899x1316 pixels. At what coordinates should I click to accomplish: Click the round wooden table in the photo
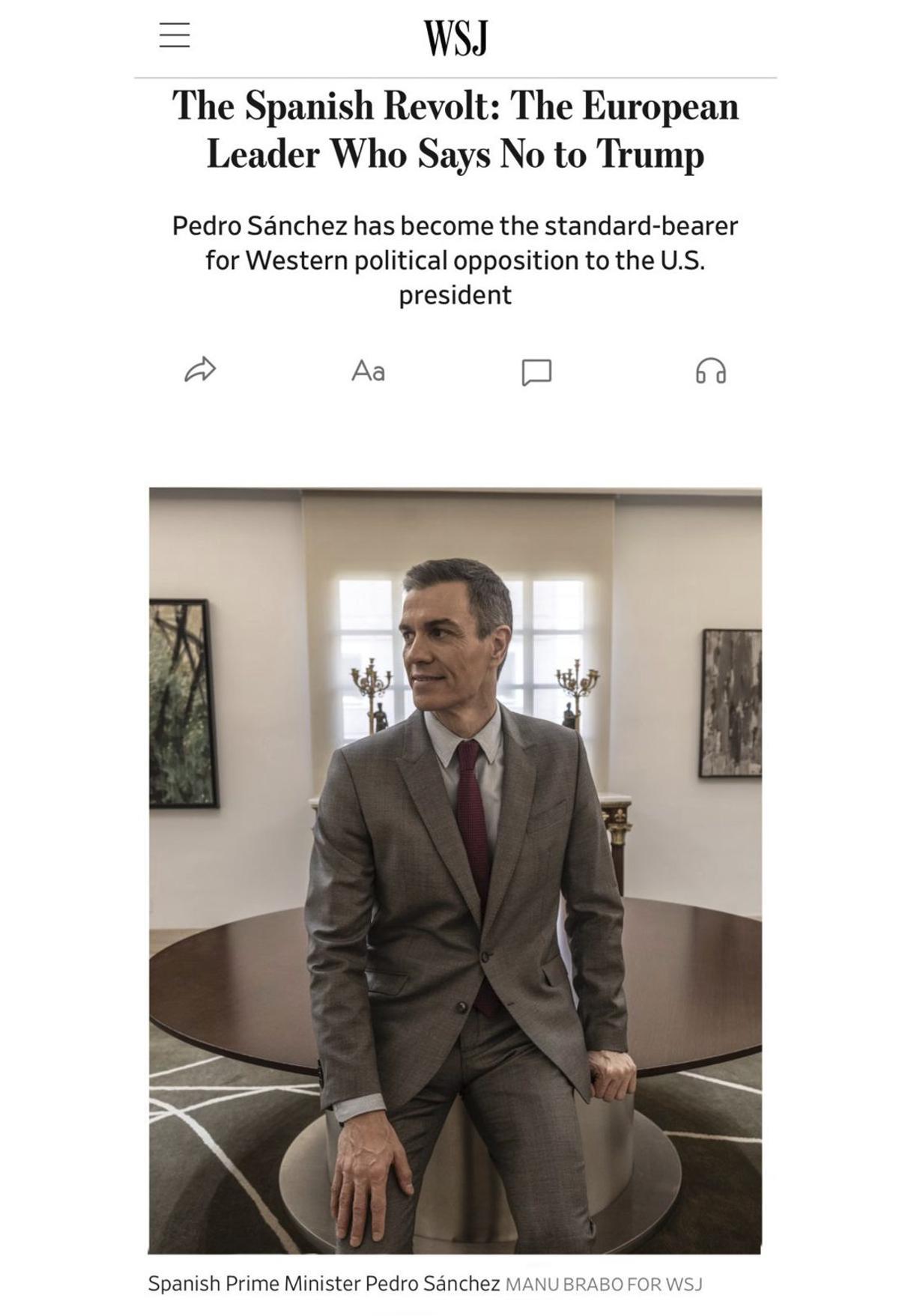pos(455,989)
